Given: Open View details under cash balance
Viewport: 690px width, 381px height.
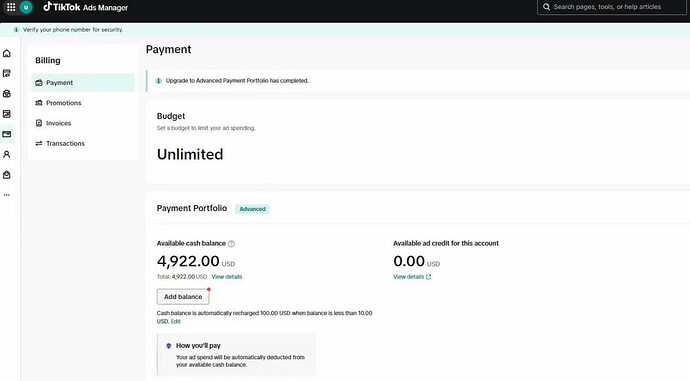Looking at the screenshot, I should coord(227,277).
